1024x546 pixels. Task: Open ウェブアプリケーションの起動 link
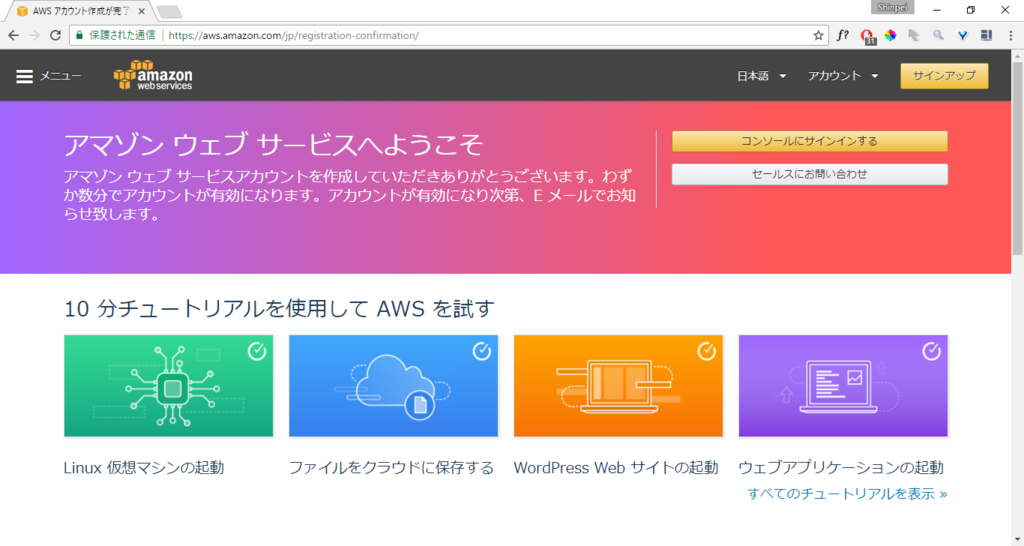tap(840, 468)
